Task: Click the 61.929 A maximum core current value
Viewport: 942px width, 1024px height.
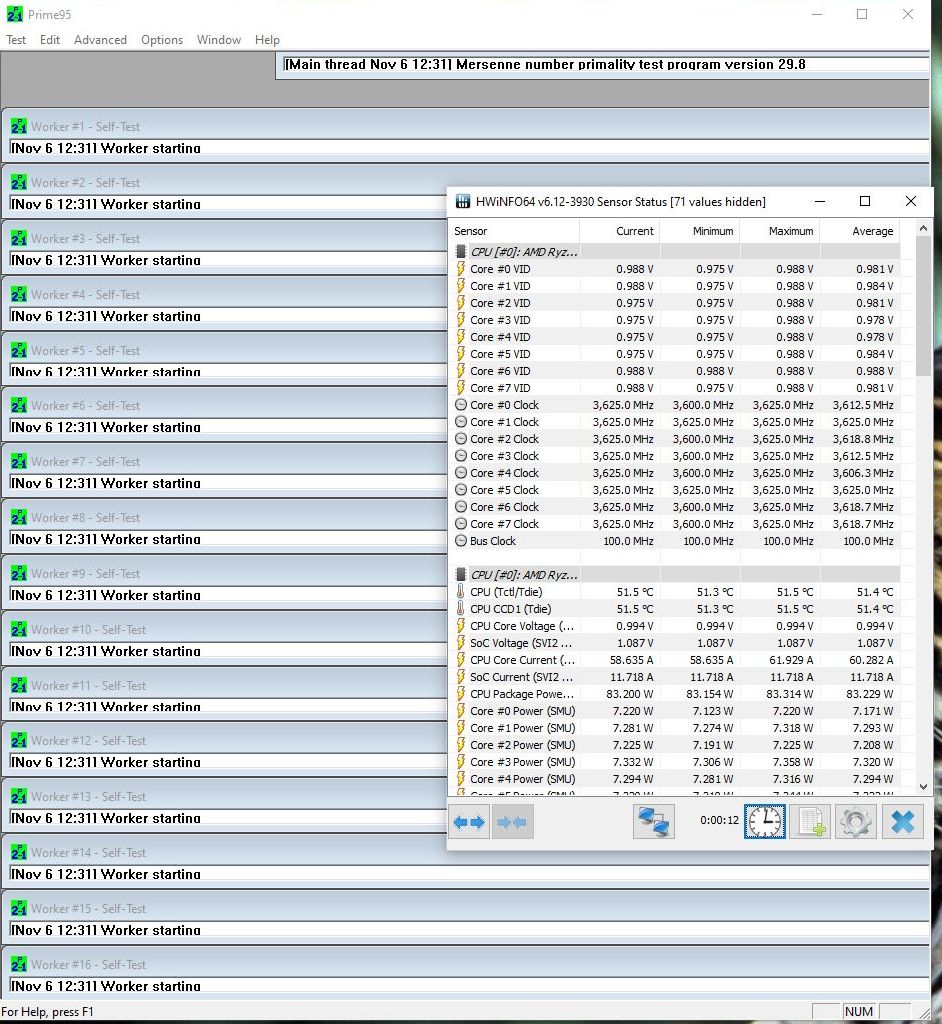Action: tap(791, 660)
